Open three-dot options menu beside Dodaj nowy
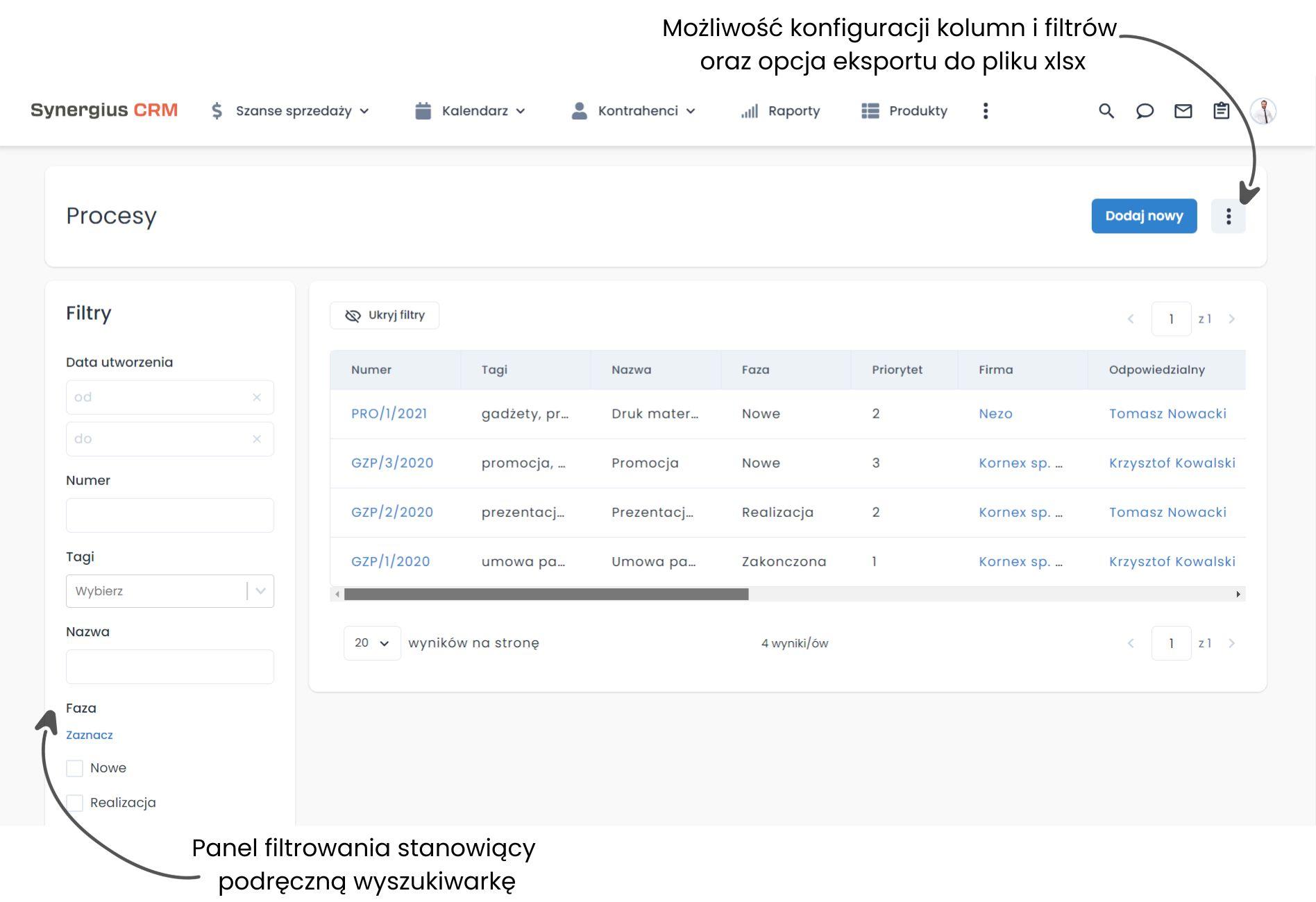Screen dimensions: 1316x902 [x=1228, y=216]
